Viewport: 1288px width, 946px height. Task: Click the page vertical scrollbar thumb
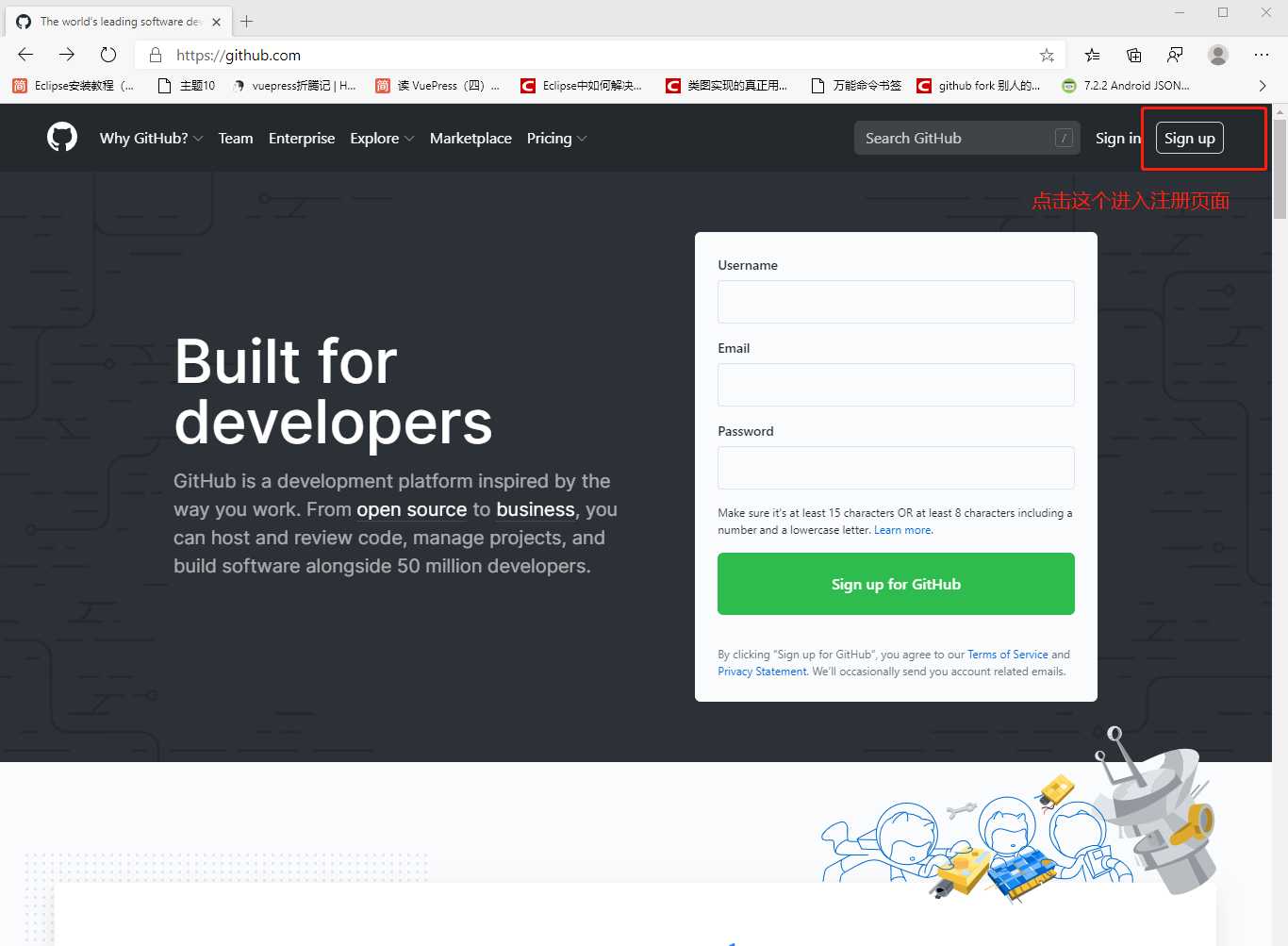click(1280, 168)
